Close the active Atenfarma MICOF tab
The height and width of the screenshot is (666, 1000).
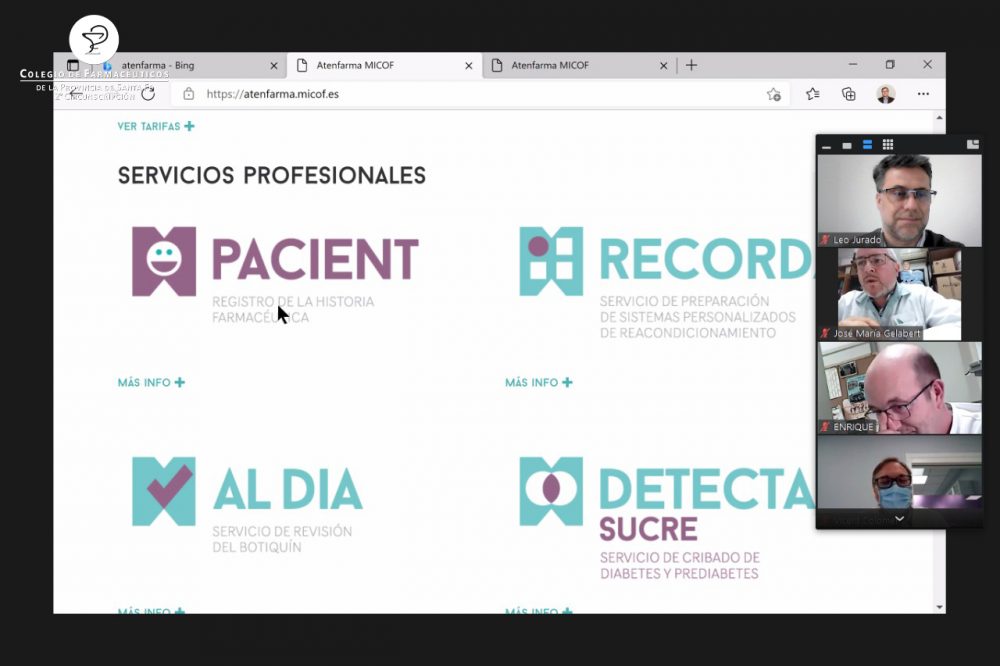tap(469, 66)
